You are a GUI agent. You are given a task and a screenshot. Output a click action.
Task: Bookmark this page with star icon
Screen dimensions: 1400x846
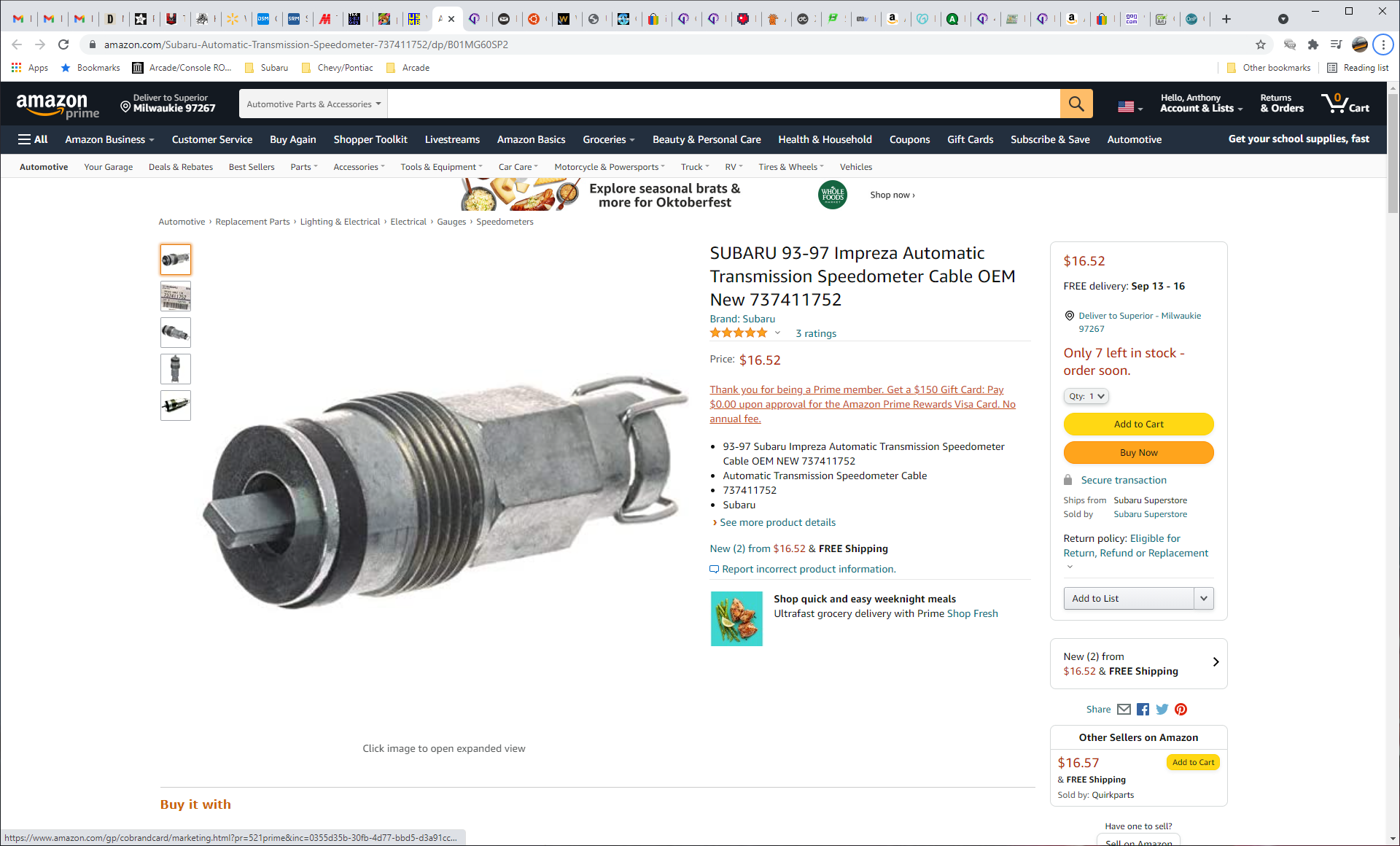[1261, 44]
